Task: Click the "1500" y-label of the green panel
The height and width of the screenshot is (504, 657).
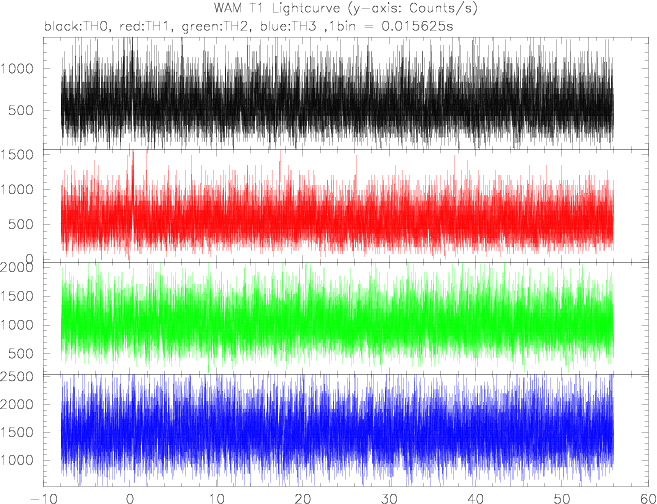Action: pyautogui.click(x=16, y=296)
